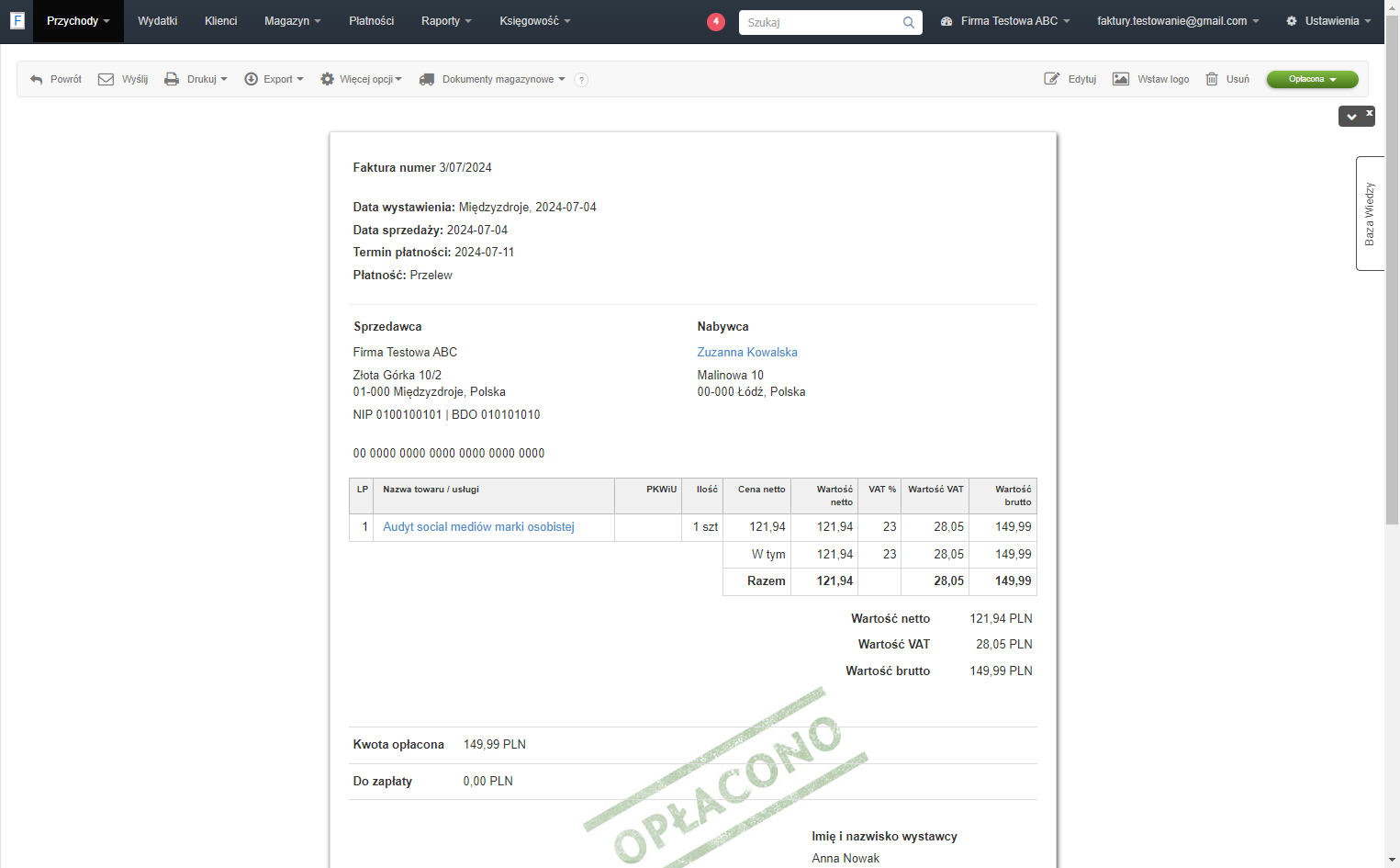This screenshot has width=1400, height=868.
Task: Click the Usuń trash icon
Action: [x=1212, y=79]
